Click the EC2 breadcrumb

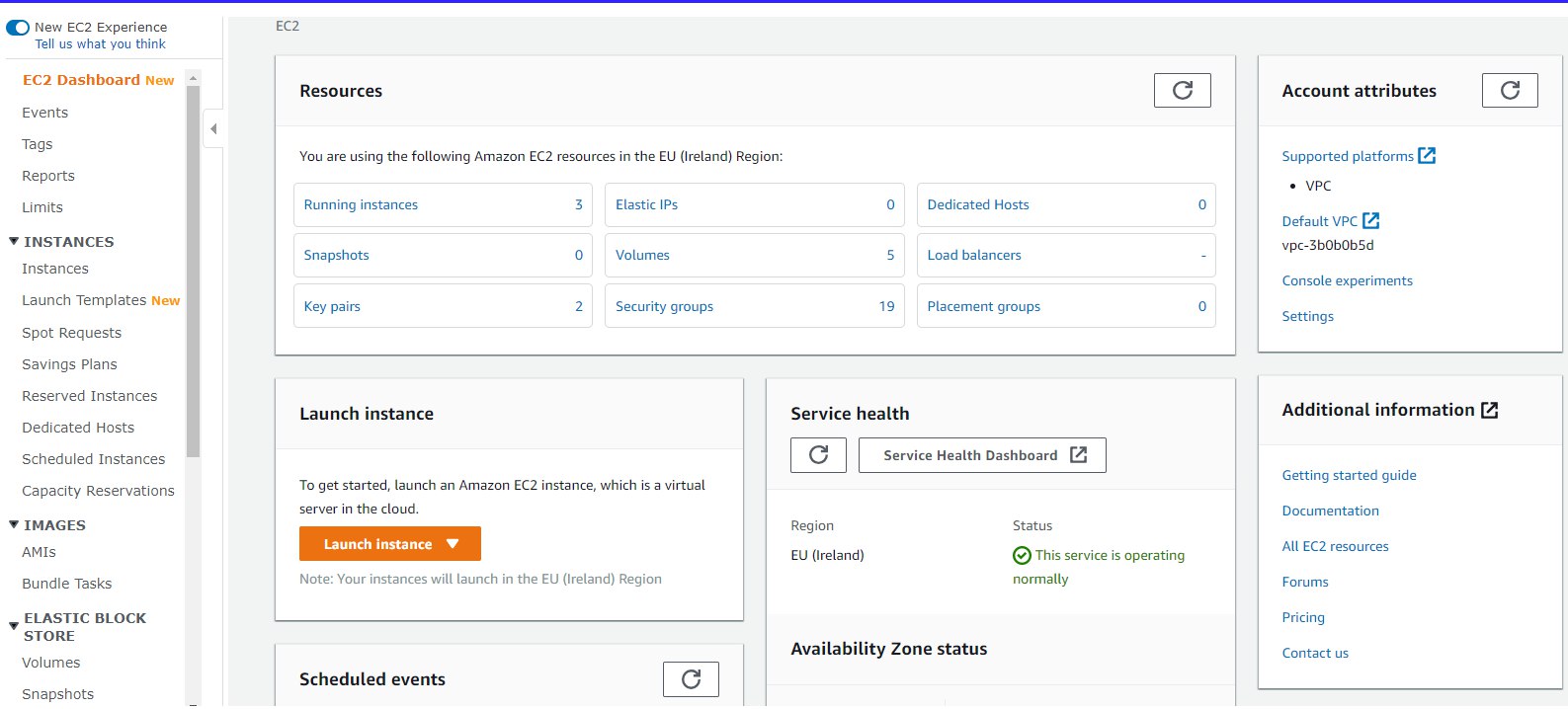(x=288, y=27)
